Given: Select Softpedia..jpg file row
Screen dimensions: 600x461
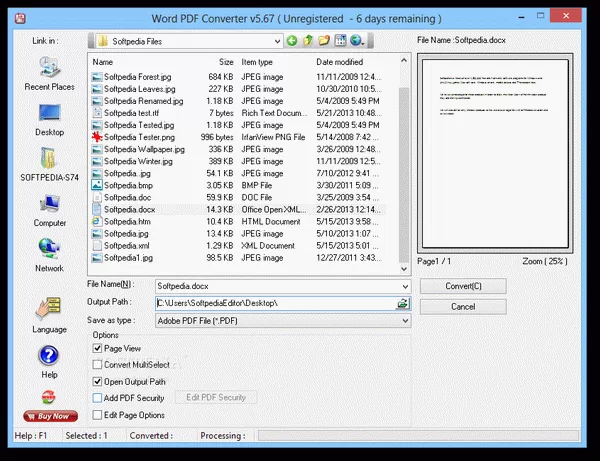Looking at the screenshot, I should tap(237, 173).
